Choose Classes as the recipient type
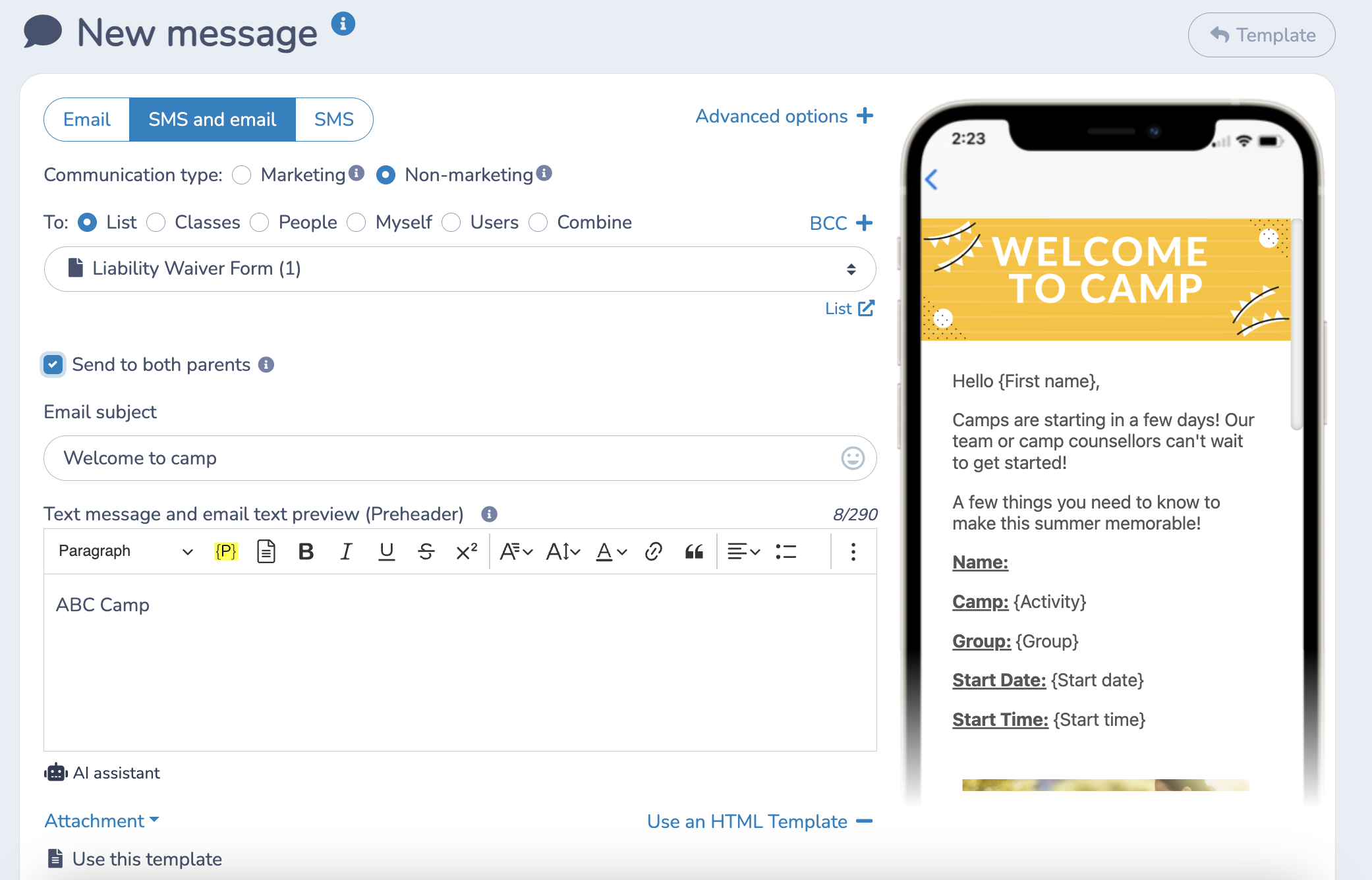 (156, 223)
